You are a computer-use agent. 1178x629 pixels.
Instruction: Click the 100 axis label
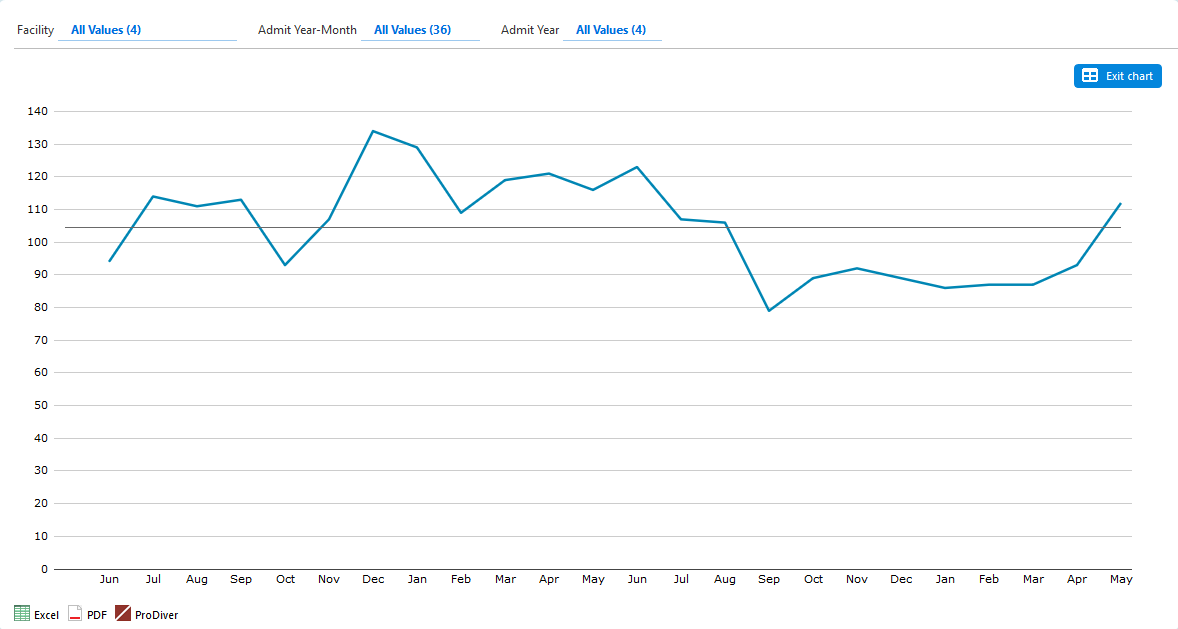point(38,242)
